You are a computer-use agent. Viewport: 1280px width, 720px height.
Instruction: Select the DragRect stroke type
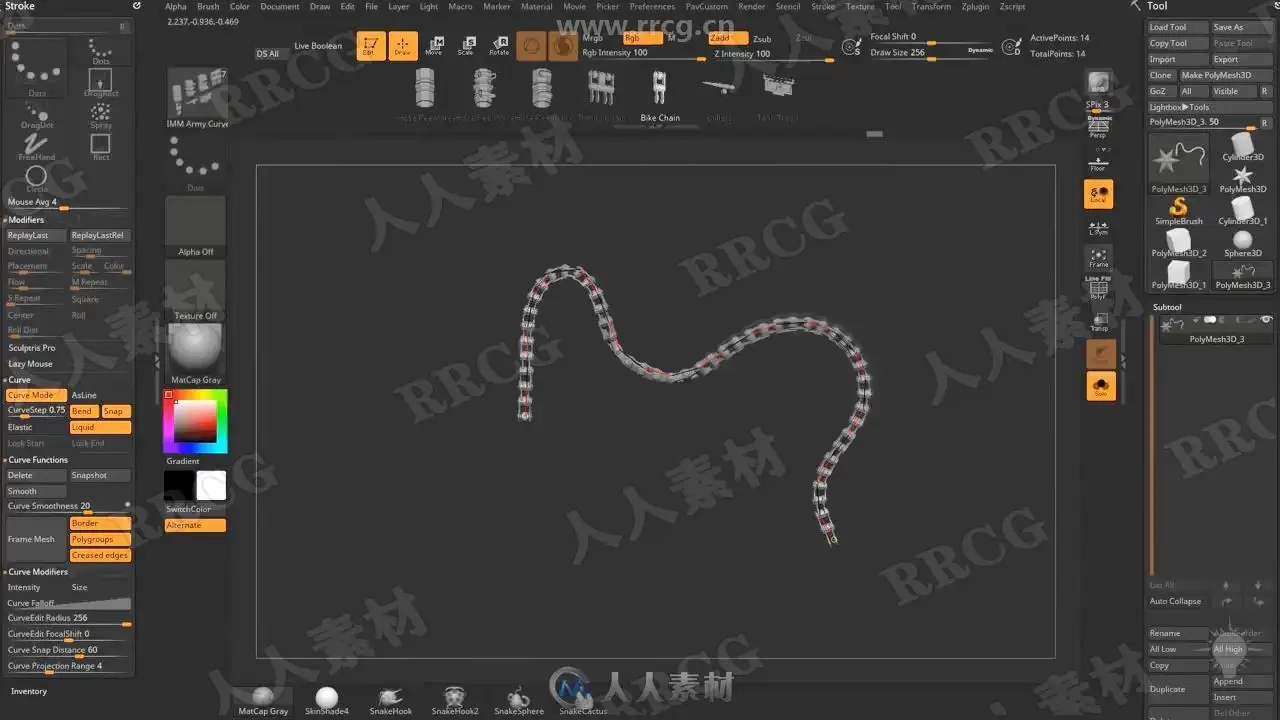[x=101, y=82]
